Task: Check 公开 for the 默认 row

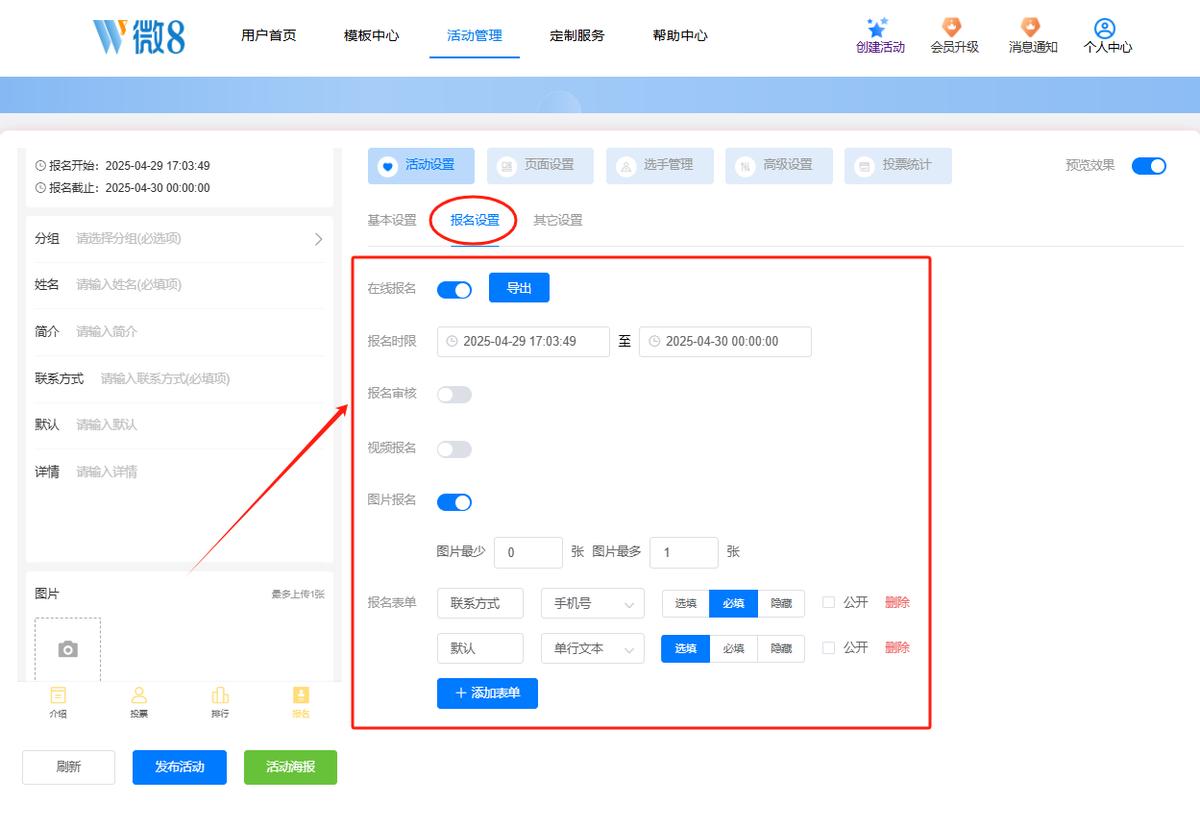Action: [828, 647]
